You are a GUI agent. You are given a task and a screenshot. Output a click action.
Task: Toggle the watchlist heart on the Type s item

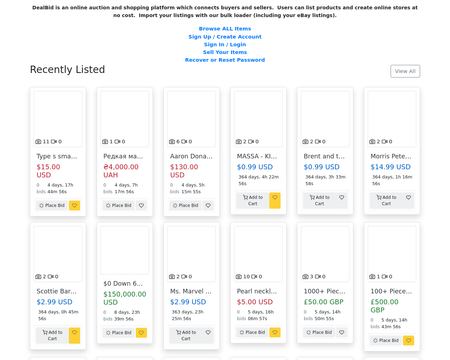click(x=75, y=205)
